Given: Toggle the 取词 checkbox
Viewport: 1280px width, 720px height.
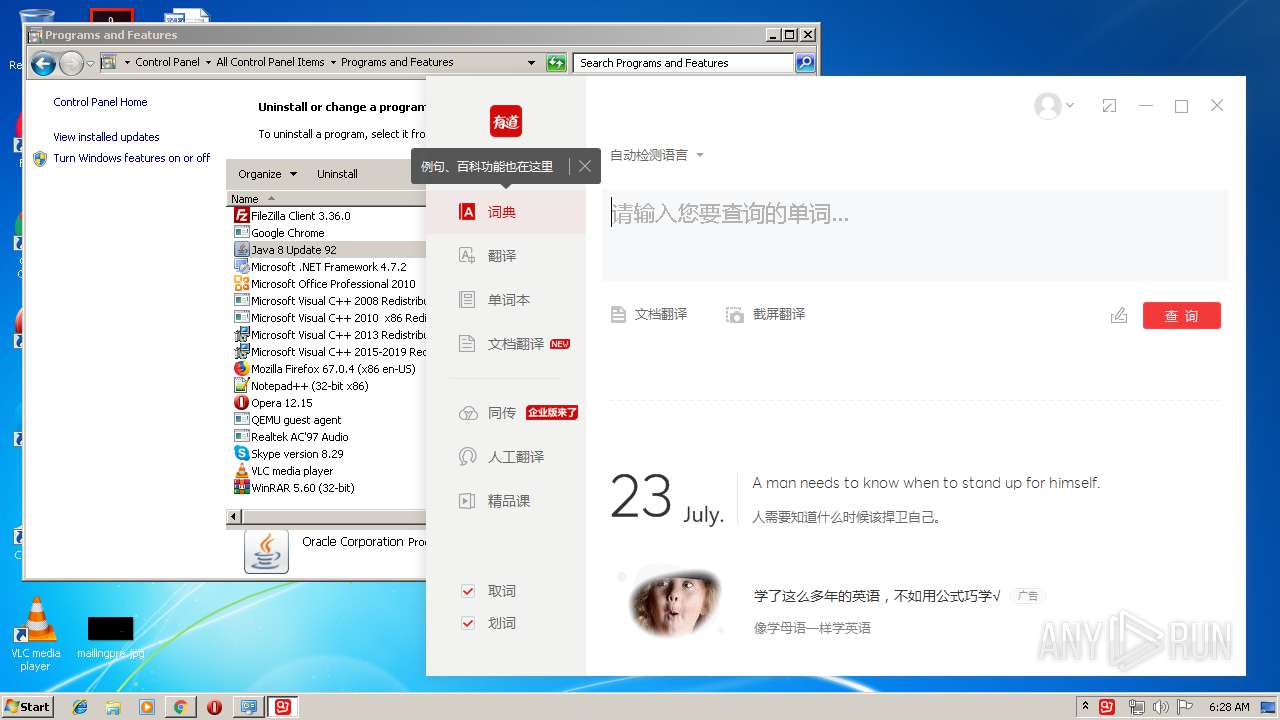Looking at the screenshot, I should (x=468, y=591).
